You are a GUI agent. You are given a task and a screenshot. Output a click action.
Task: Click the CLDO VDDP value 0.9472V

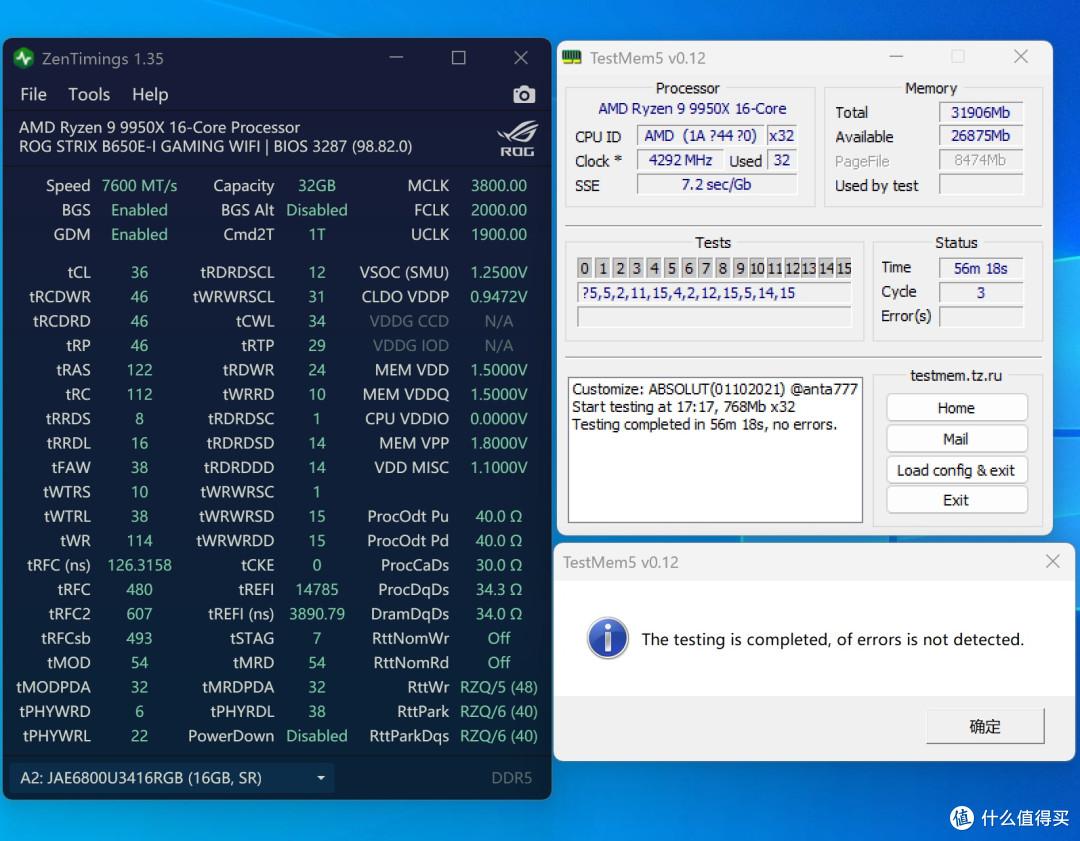coord(499,297)
